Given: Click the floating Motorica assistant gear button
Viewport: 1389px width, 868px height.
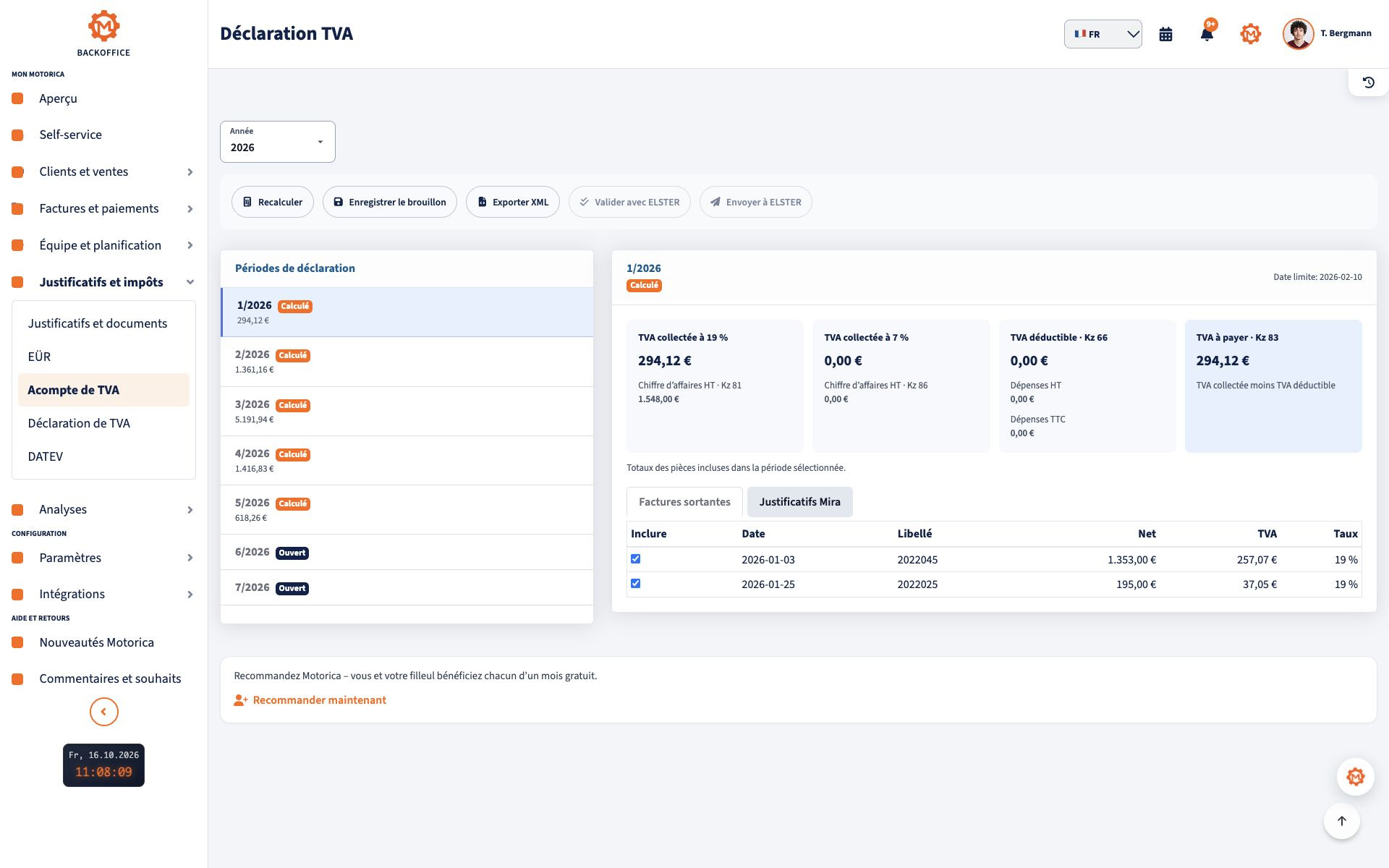Looking at the screenshot, I should click(x=1355, y=777).
